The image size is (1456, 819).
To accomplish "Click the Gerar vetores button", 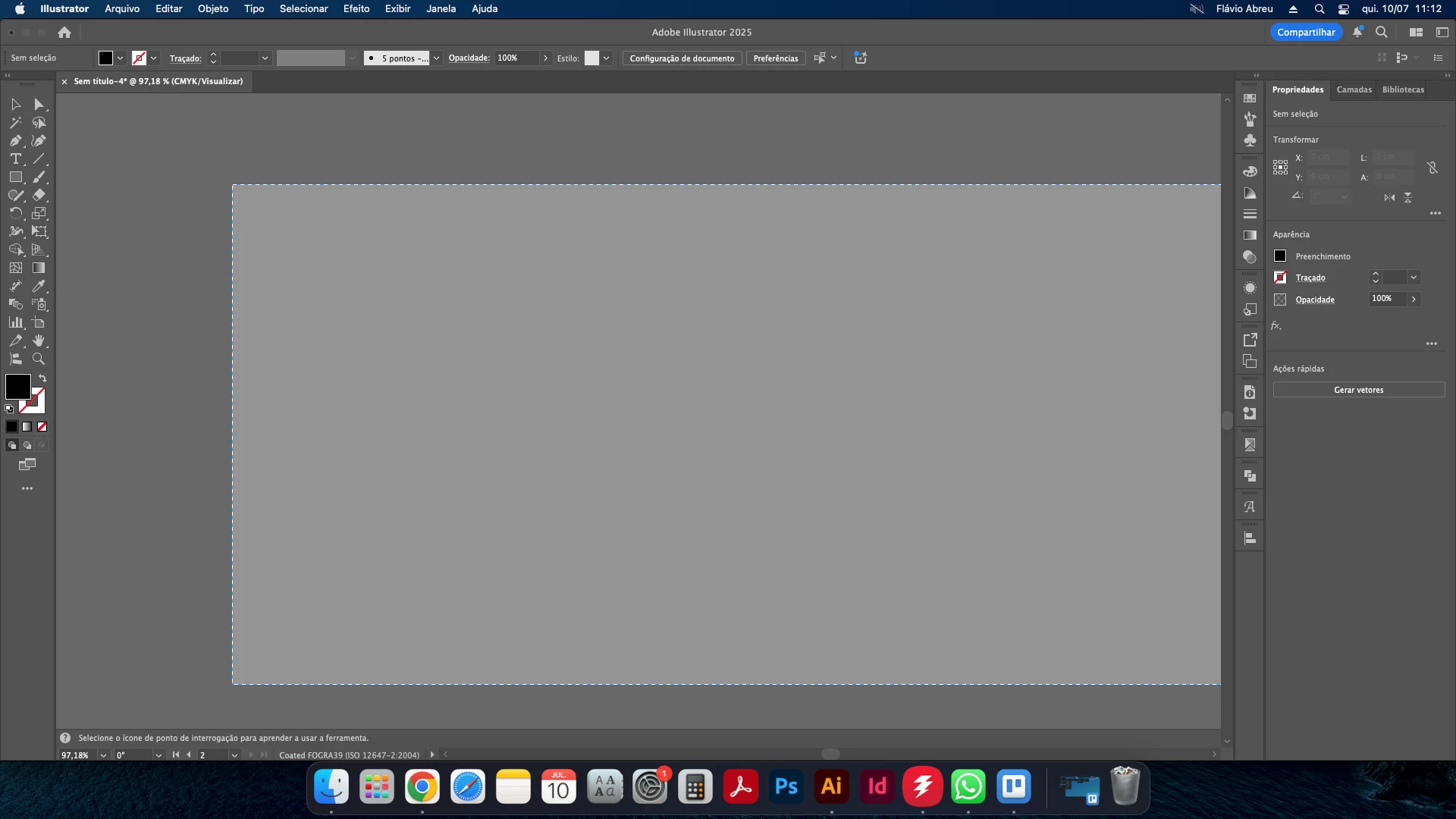I will 1358,390.
